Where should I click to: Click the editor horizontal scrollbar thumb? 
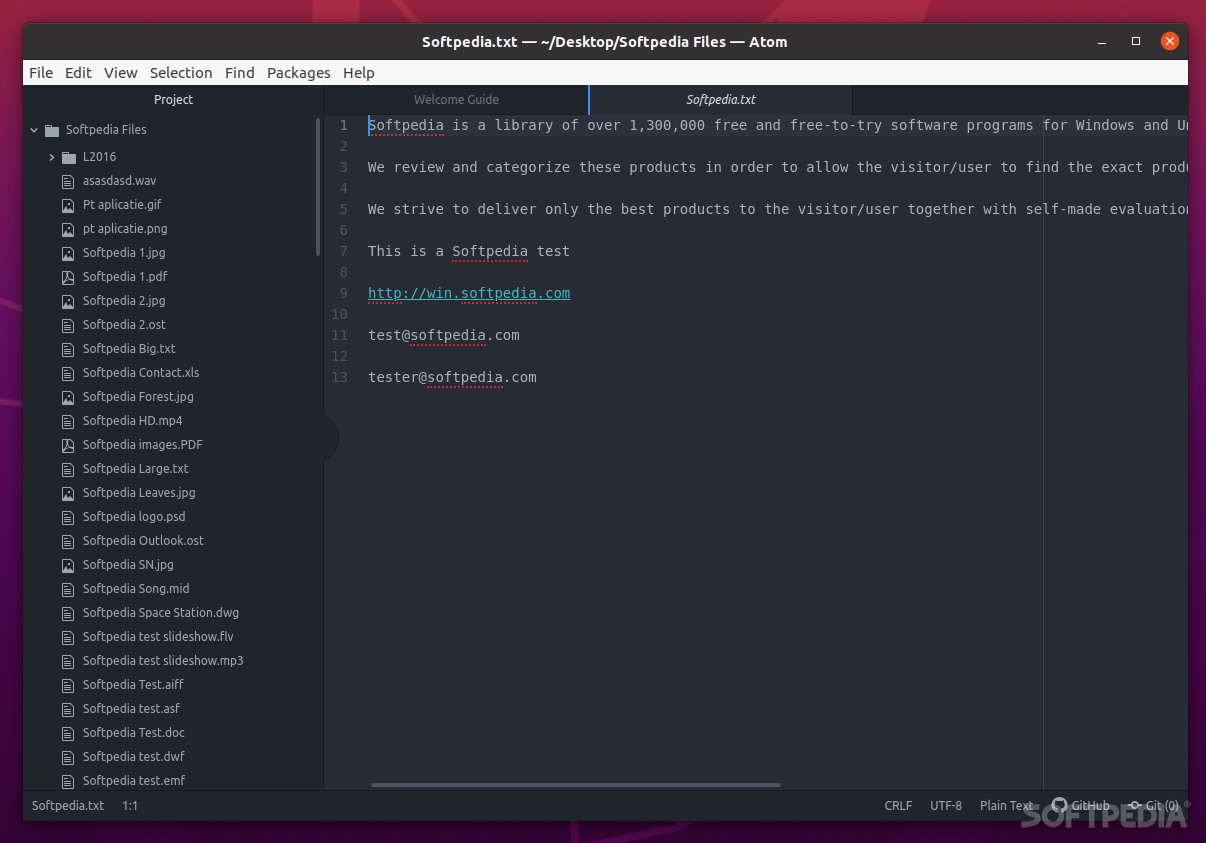click(x=576, y=784)
